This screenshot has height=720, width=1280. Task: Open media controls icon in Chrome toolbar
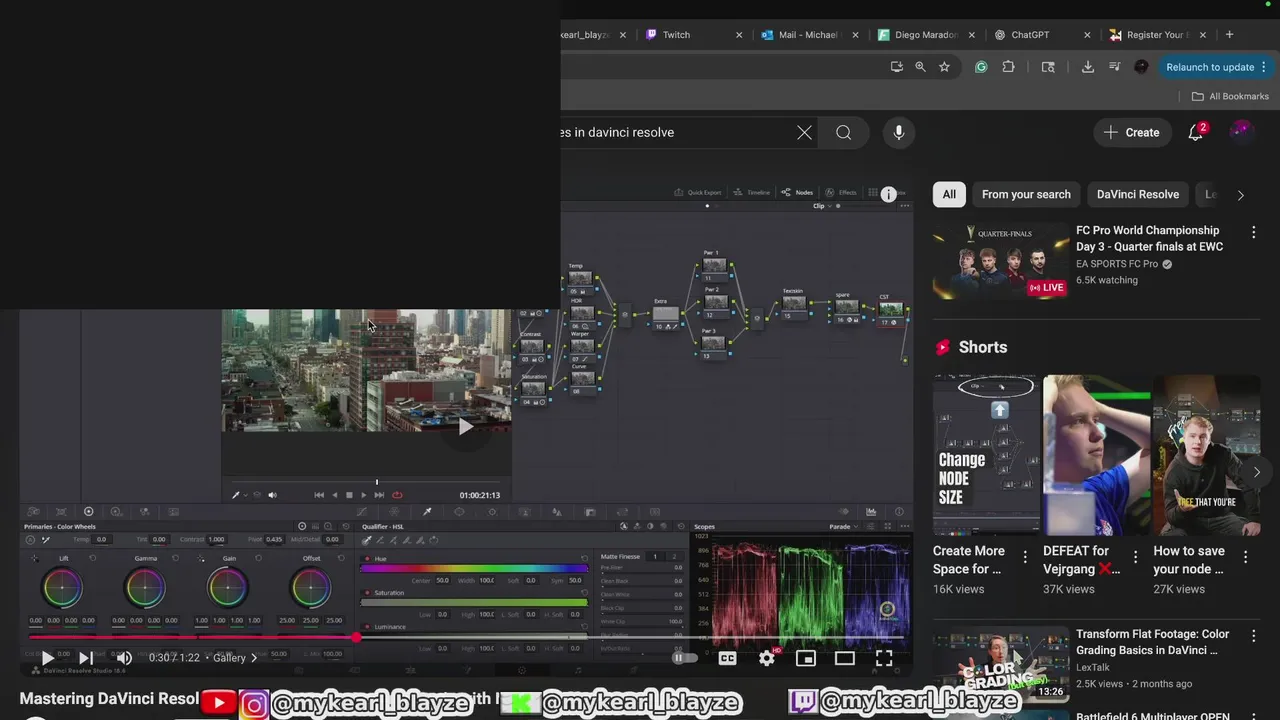tap(1114, 67)
